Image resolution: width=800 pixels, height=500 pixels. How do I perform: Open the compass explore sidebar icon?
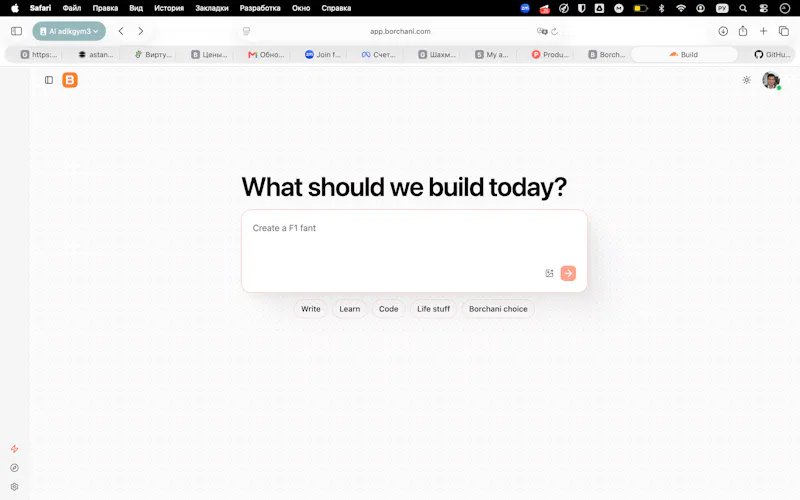click(x=14, y=468)
